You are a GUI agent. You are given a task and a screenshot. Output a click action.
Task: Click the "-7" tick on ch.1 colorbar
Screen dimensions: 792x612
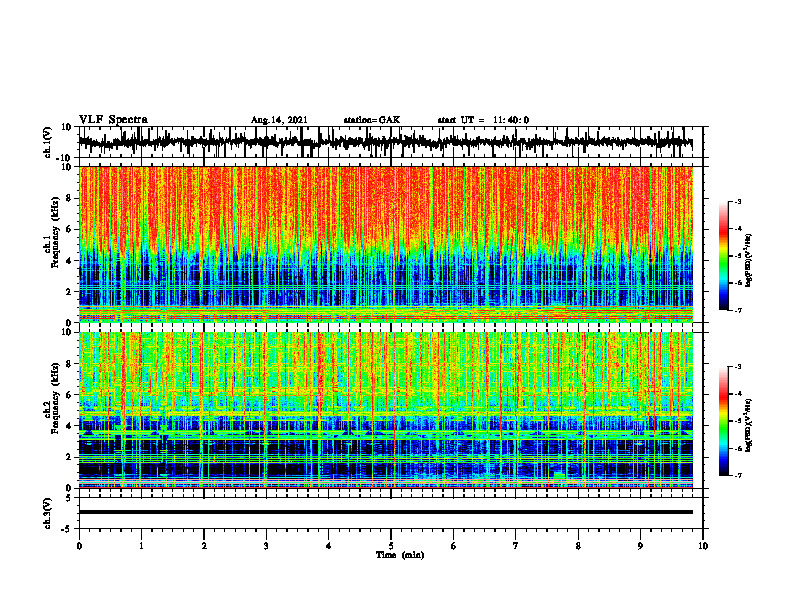point(738,310)
